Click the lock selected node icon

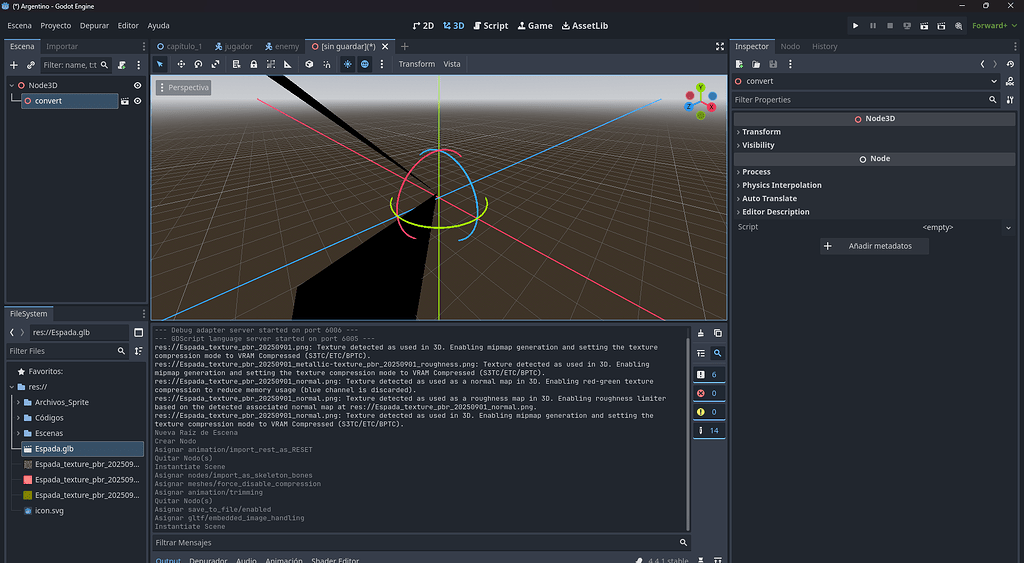[x=253, y=64]
